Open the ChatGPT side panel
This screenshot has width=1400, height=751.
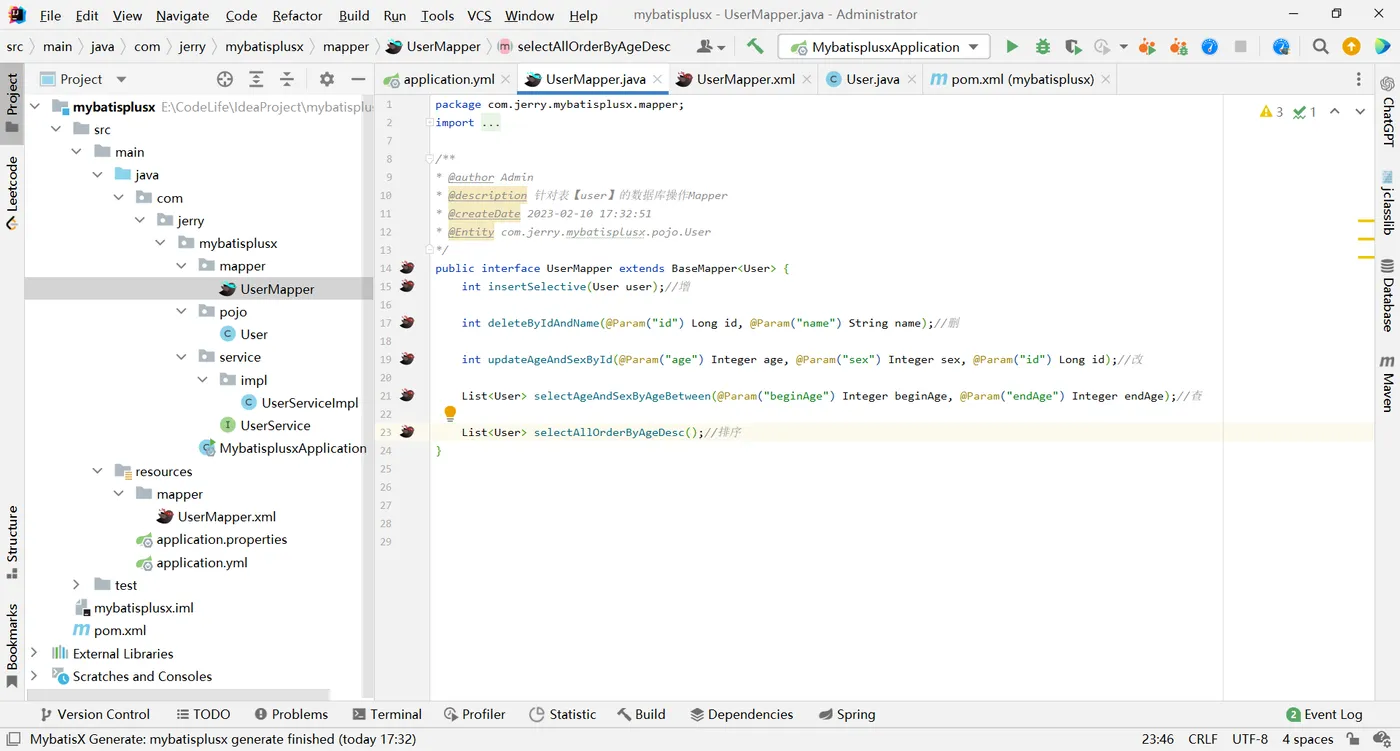[1387, 112]
